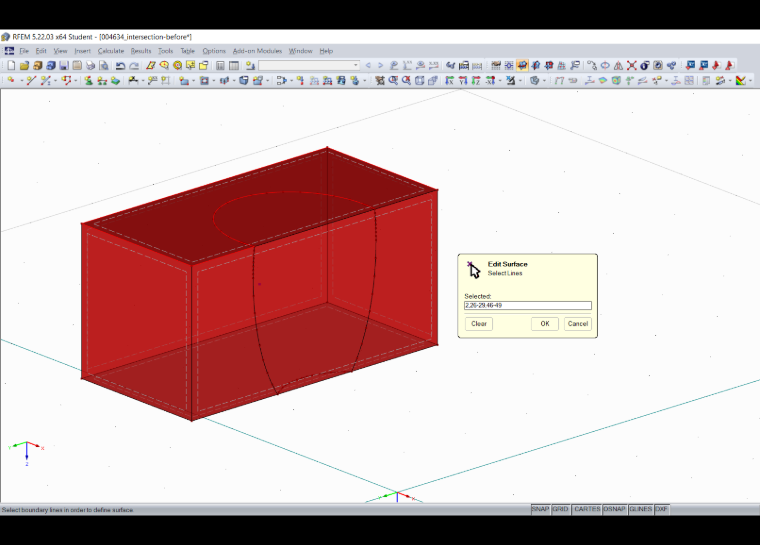Click the green nodal support icon

[x=89, y=80]
